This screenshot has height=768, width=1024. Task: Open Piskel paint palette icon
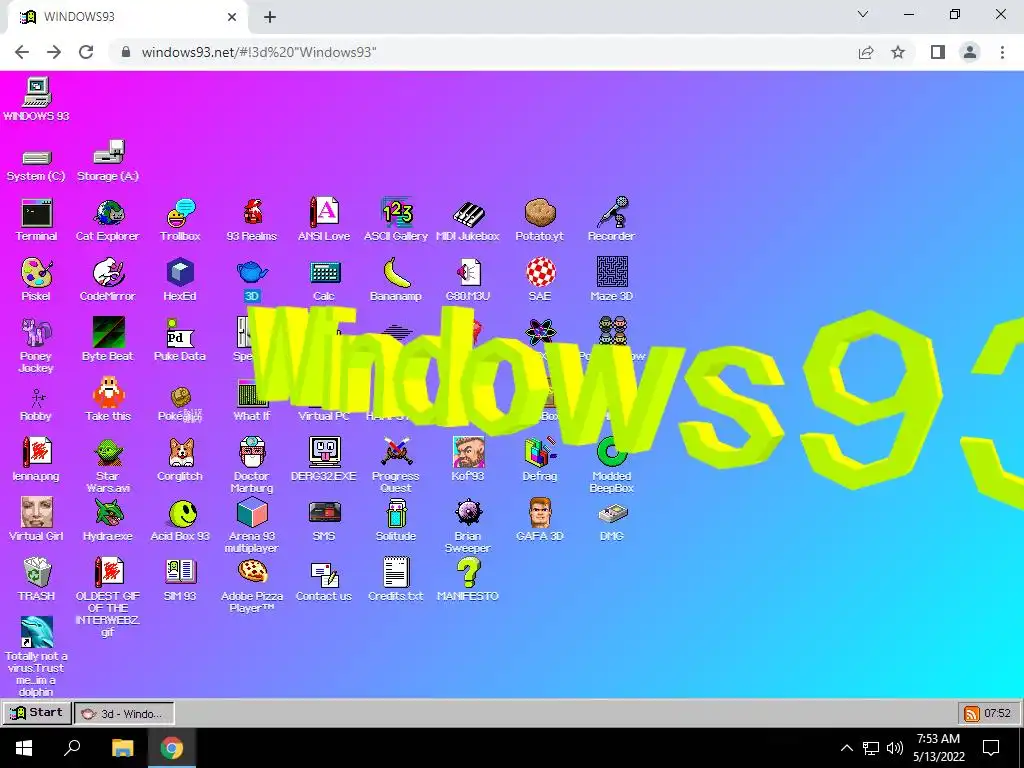pos(37,272)
